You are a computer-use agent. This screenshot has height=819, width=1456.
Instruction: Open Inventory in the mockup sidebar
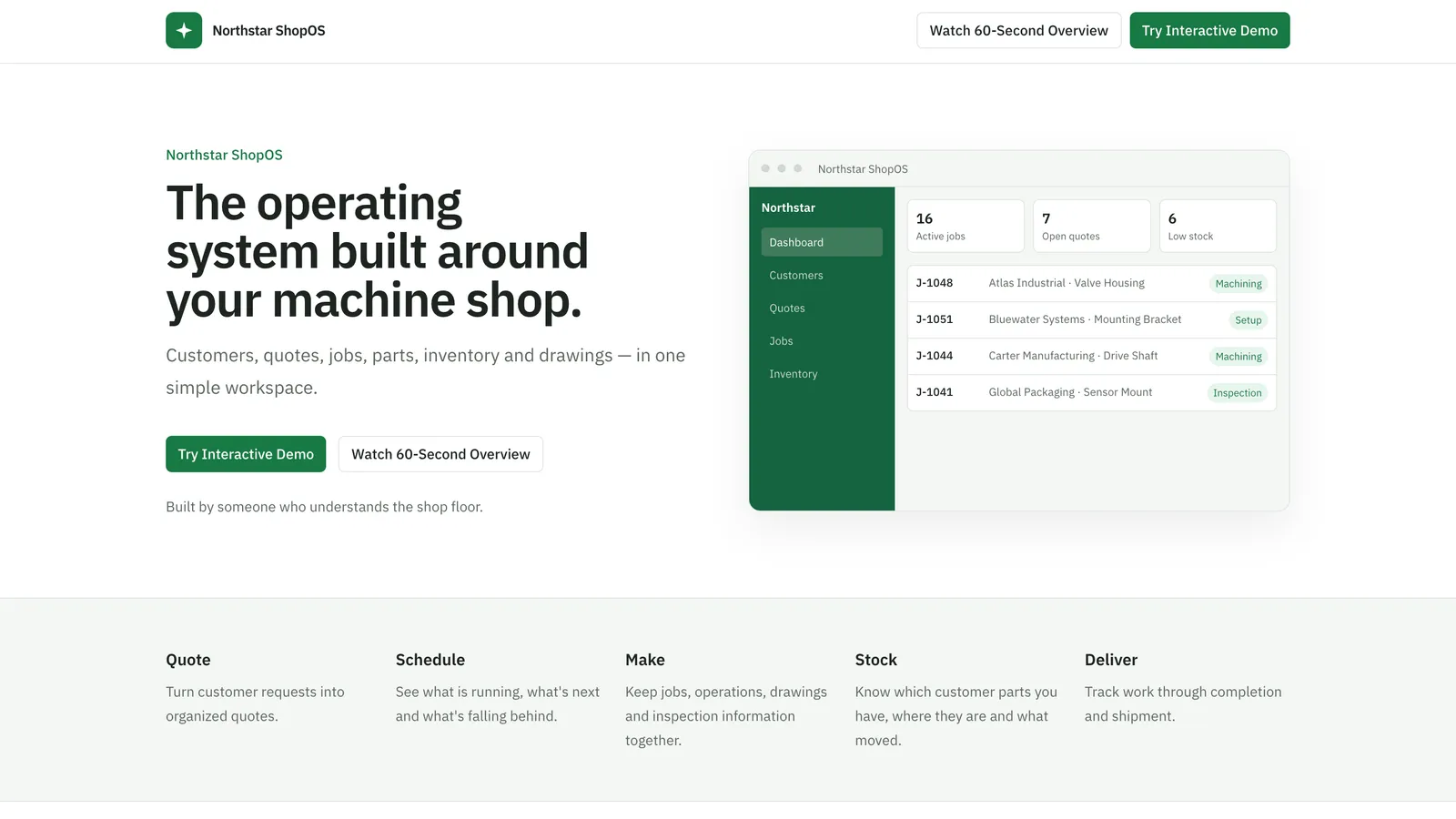[x=822, y=373]
